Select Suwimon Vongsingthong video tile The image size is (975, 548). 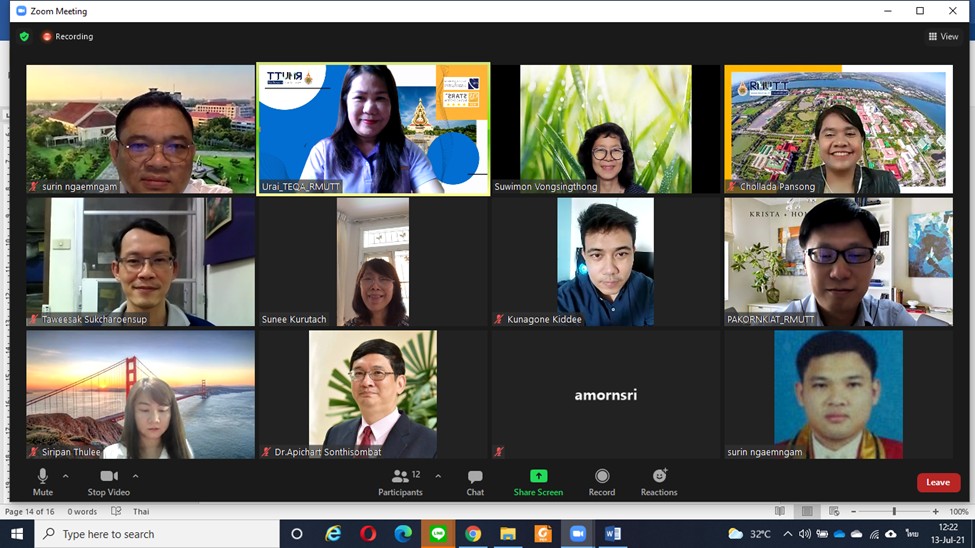point(606,129)
